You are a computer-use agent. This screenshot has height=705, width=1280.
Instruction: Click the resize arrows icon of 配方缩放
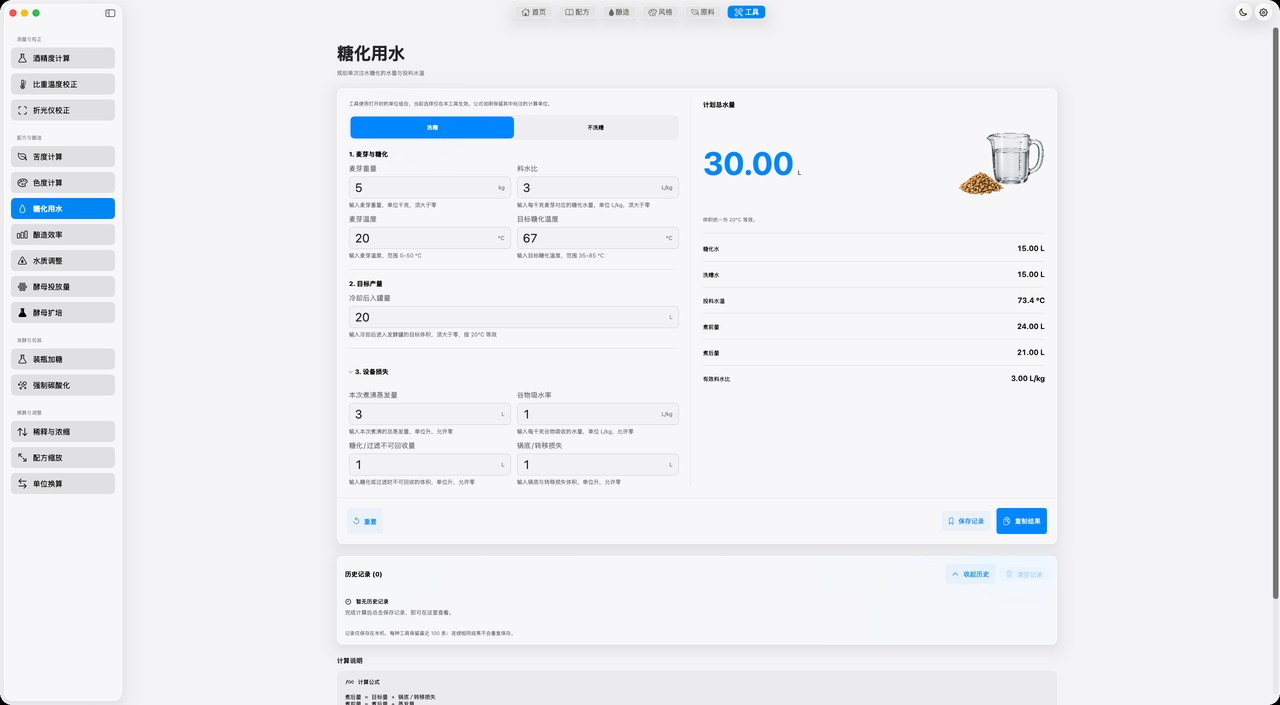point(22,458)
